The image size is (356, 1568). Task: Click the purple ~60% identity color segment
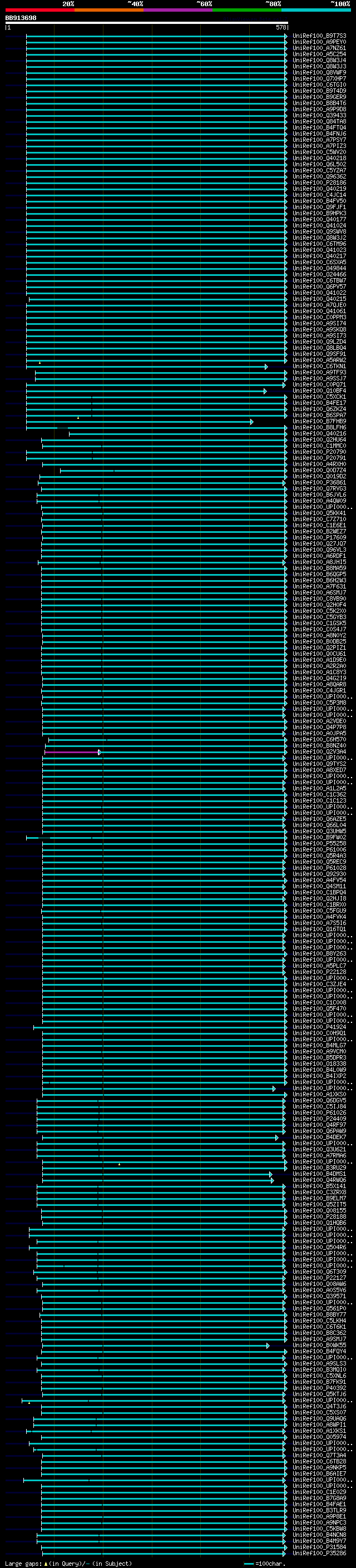point(177,10)
